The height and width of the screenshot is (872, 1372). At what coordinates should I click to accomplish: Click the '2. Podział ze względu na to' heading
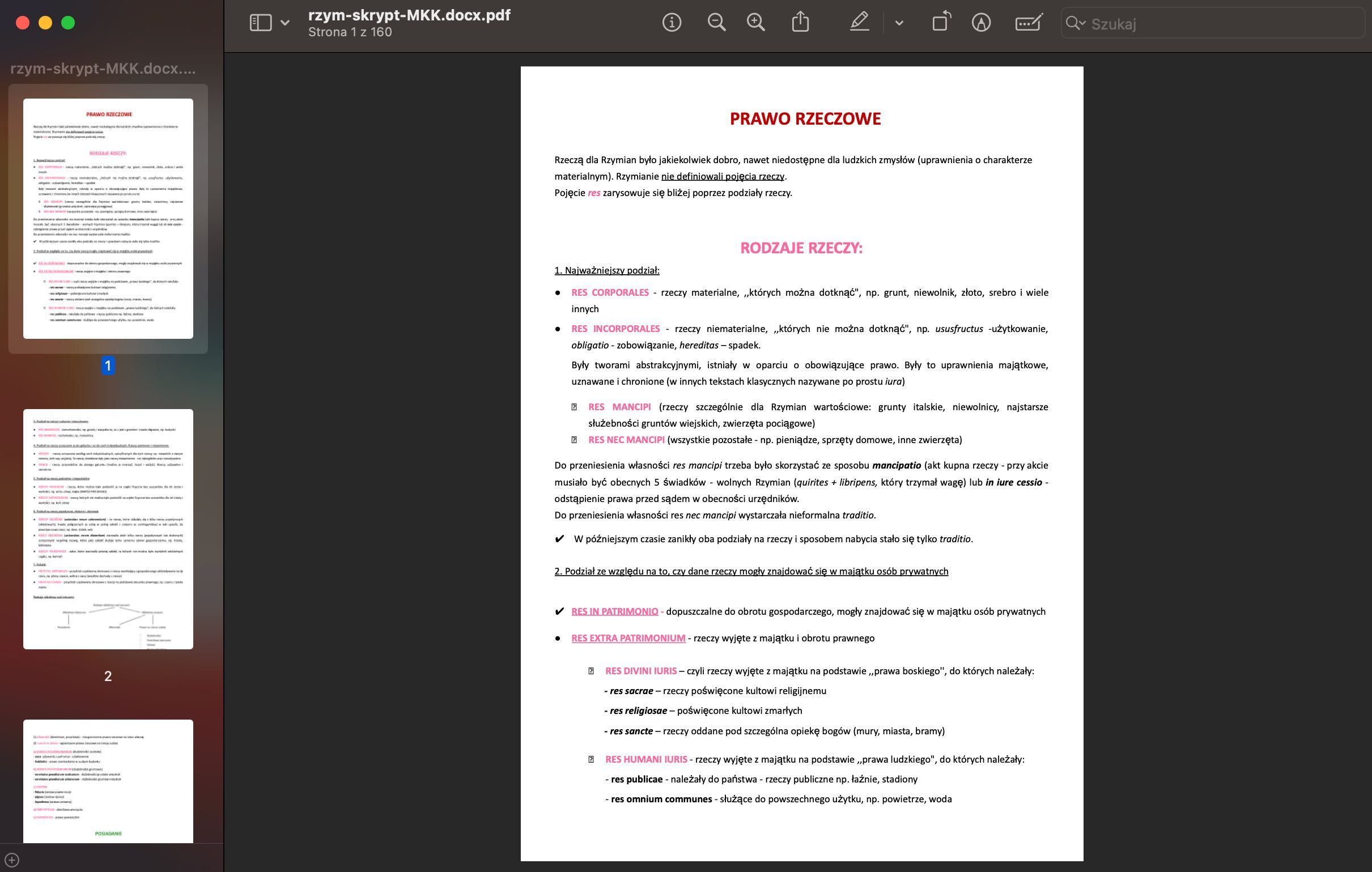[751, 572]
